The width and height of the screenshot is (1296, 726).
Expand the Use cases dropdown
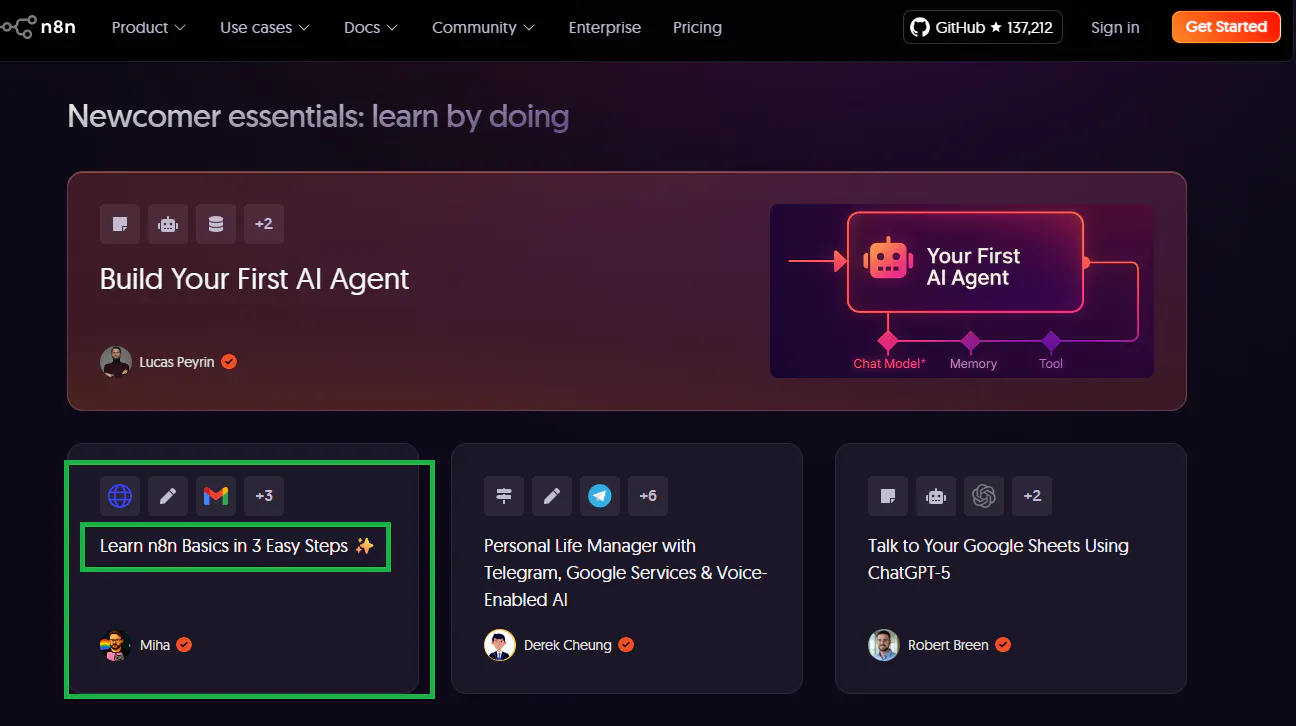(x=265, y=27)
